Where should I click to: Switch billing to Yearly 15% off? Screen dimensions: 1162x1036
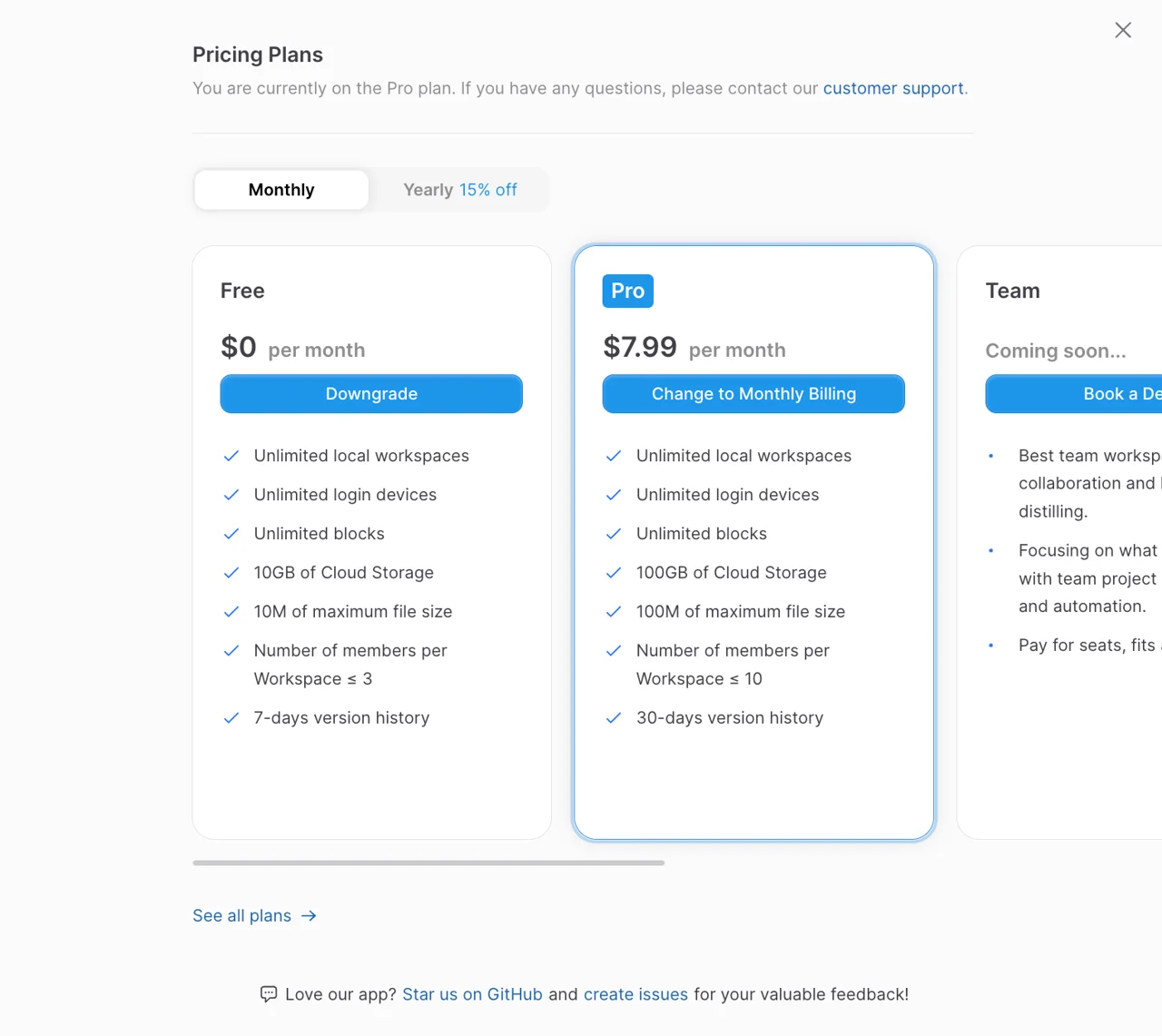tap(460, 190)
